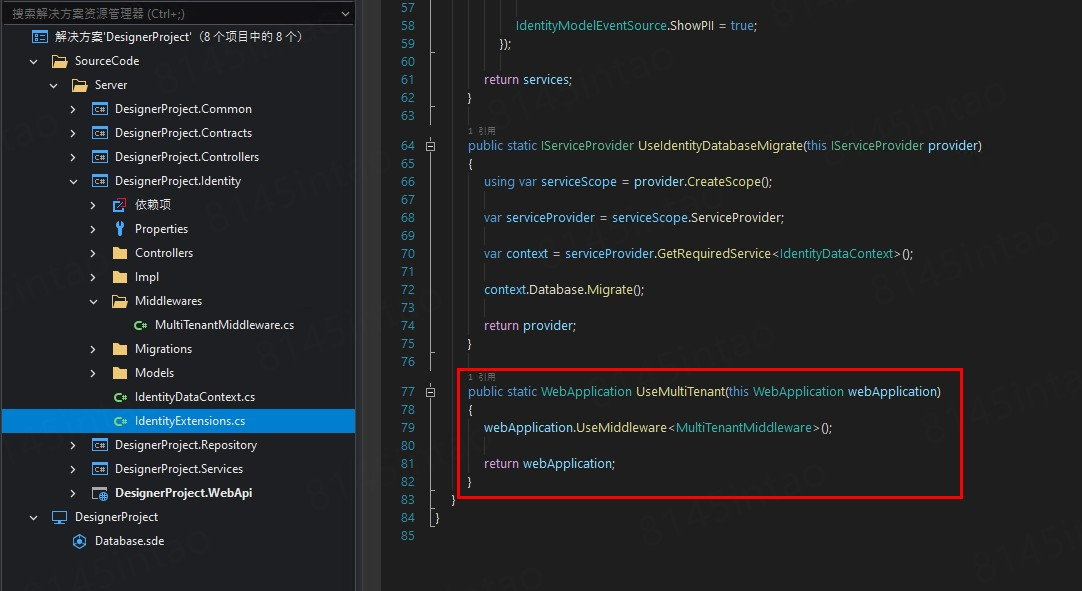Click the C# file icon of MultiTenantMiddleware.cs
The width and height of the screenshot is (1082, 591).
(140, 324)
